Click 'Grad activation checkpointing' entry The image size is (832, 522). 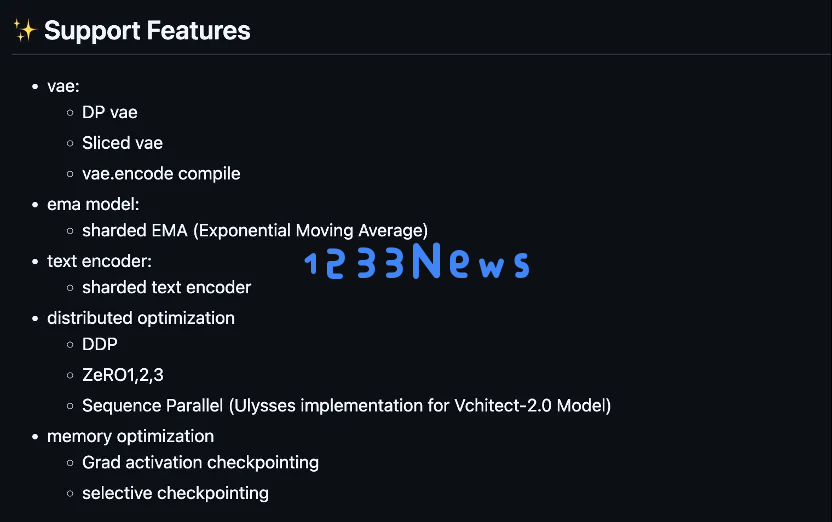201,463
